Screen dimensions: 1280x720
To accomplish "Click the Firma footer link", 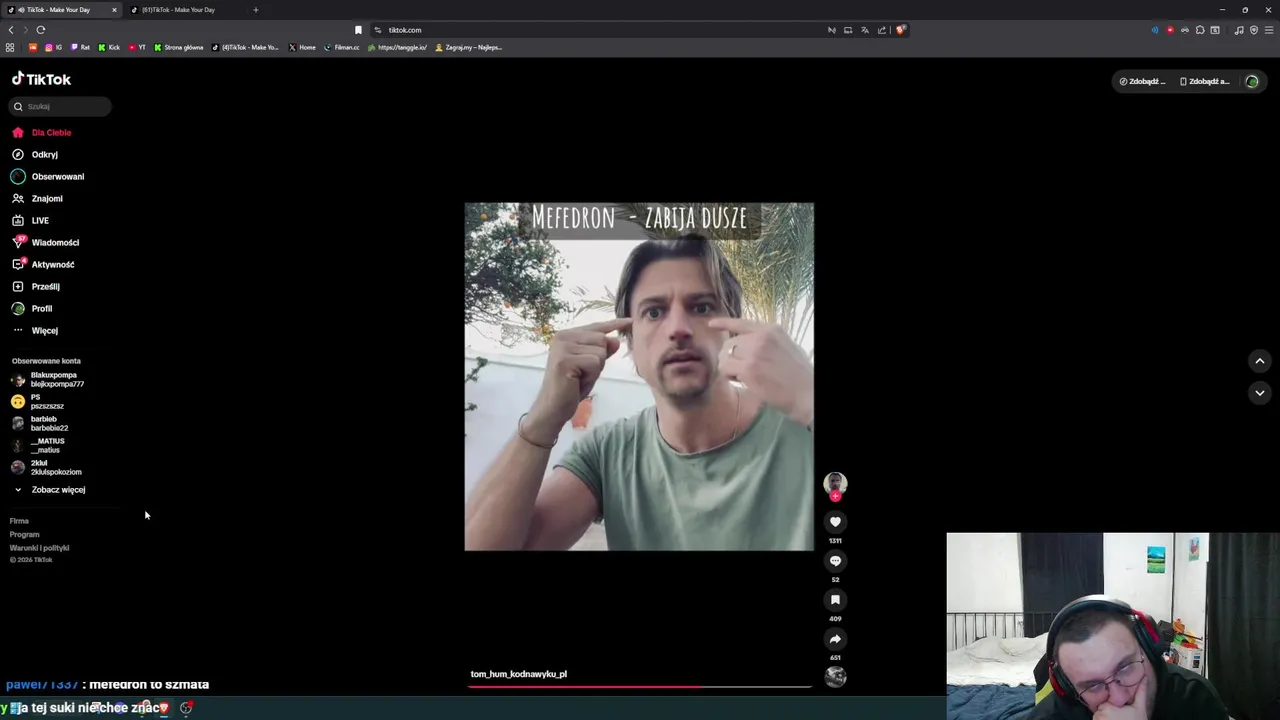I will click(x=19, y=521).
